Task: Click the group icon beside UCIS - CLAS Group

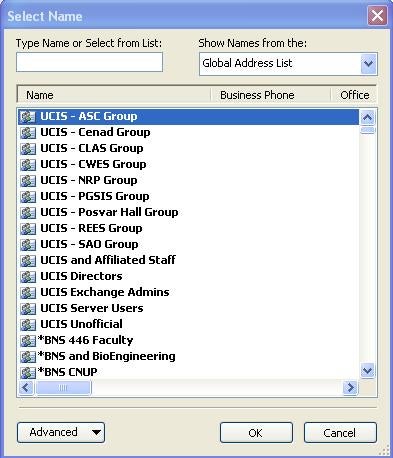Action: point(28,149)
